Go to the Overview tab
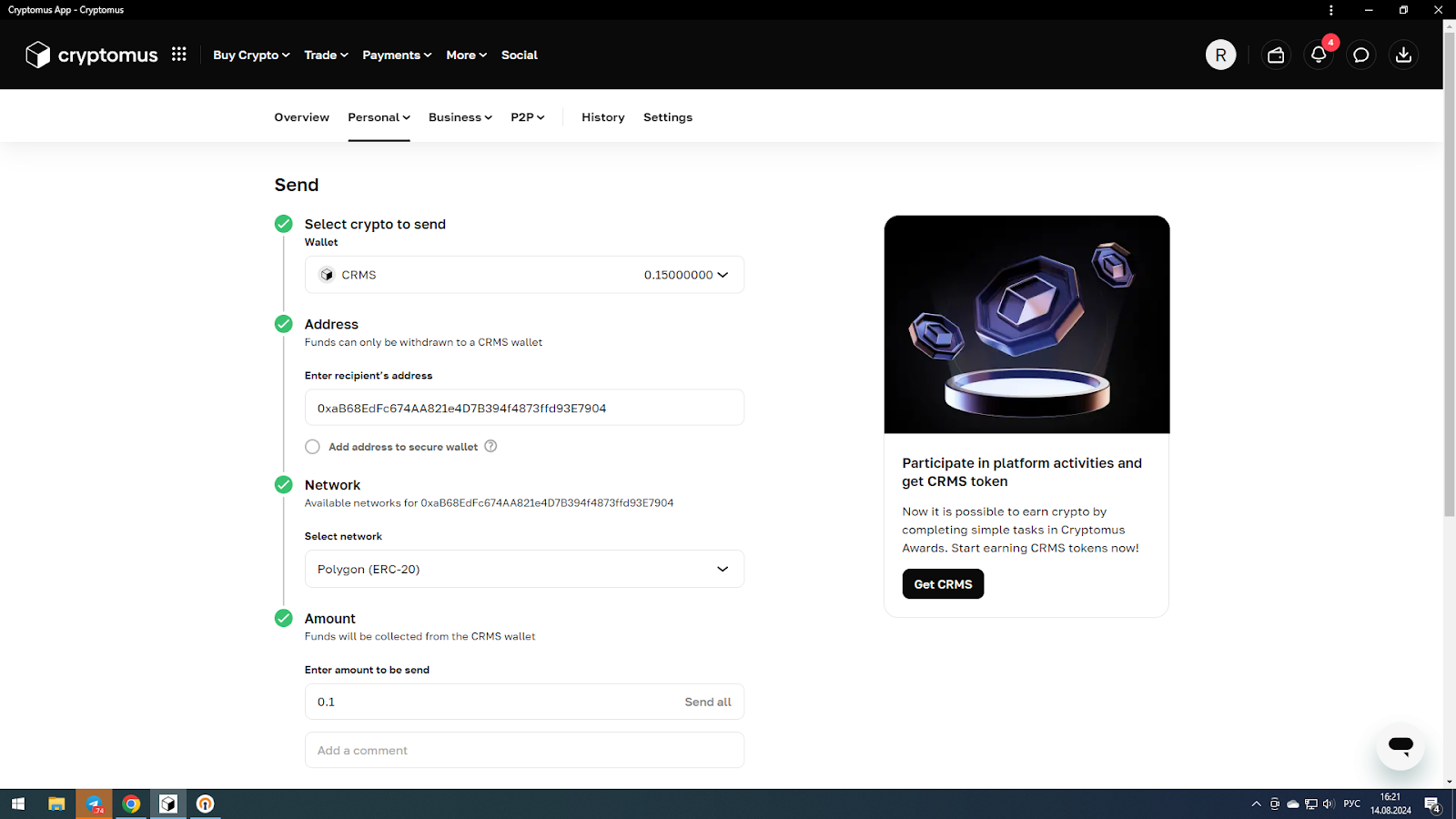Image resolution: width=1456 pixels, height=819 pixels. pos(301,116)
